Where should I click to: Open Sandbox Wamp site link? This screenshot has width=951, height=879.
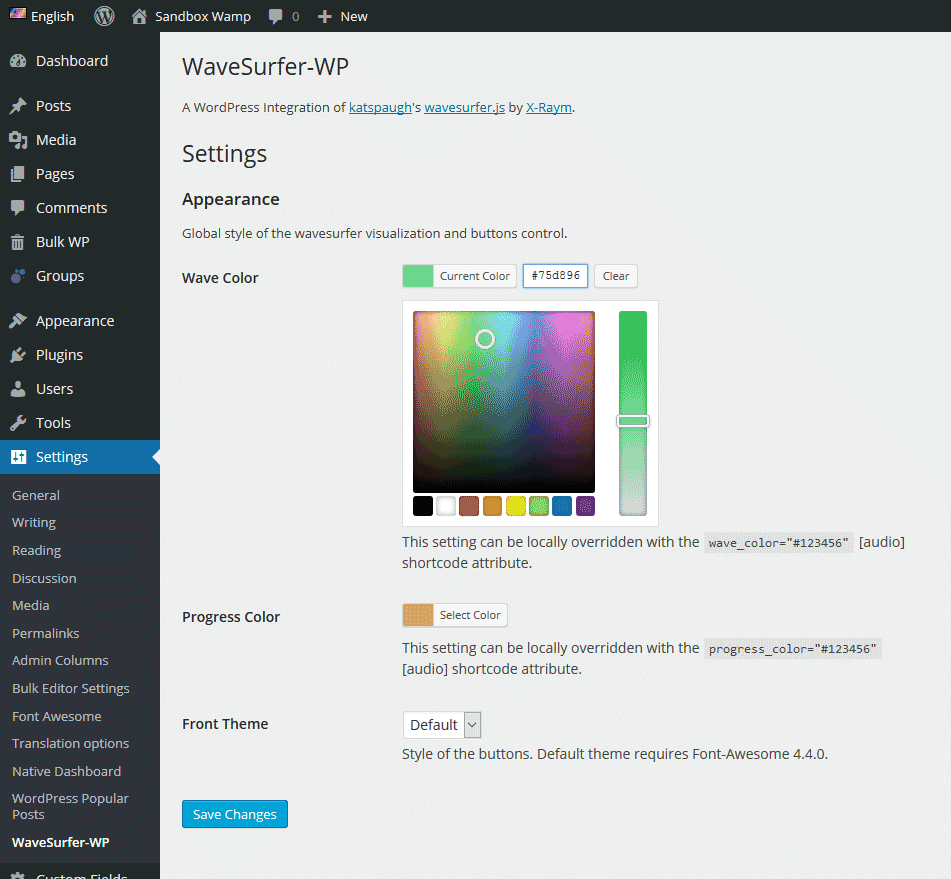tap(203, 16)
